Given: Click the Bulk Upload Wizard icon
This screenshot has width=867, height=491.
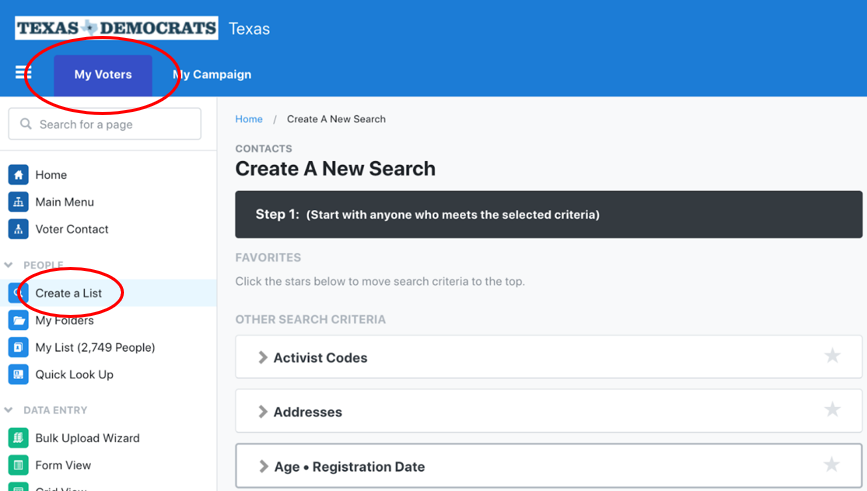Looking at the screenshot, I should click(x=18, y=438).
